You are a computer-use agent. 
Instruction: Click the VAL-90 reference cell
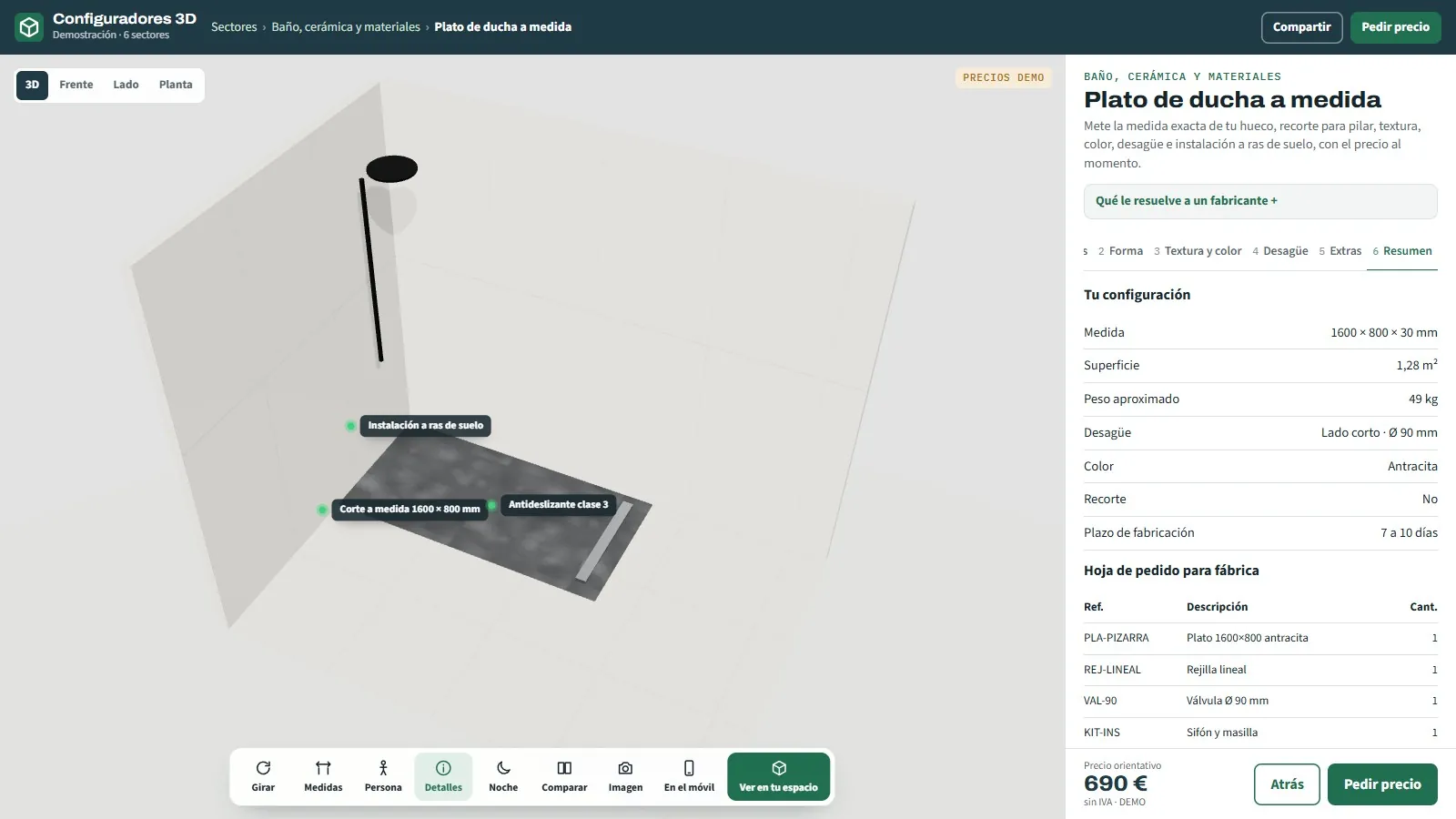[x=1100, y=701]
